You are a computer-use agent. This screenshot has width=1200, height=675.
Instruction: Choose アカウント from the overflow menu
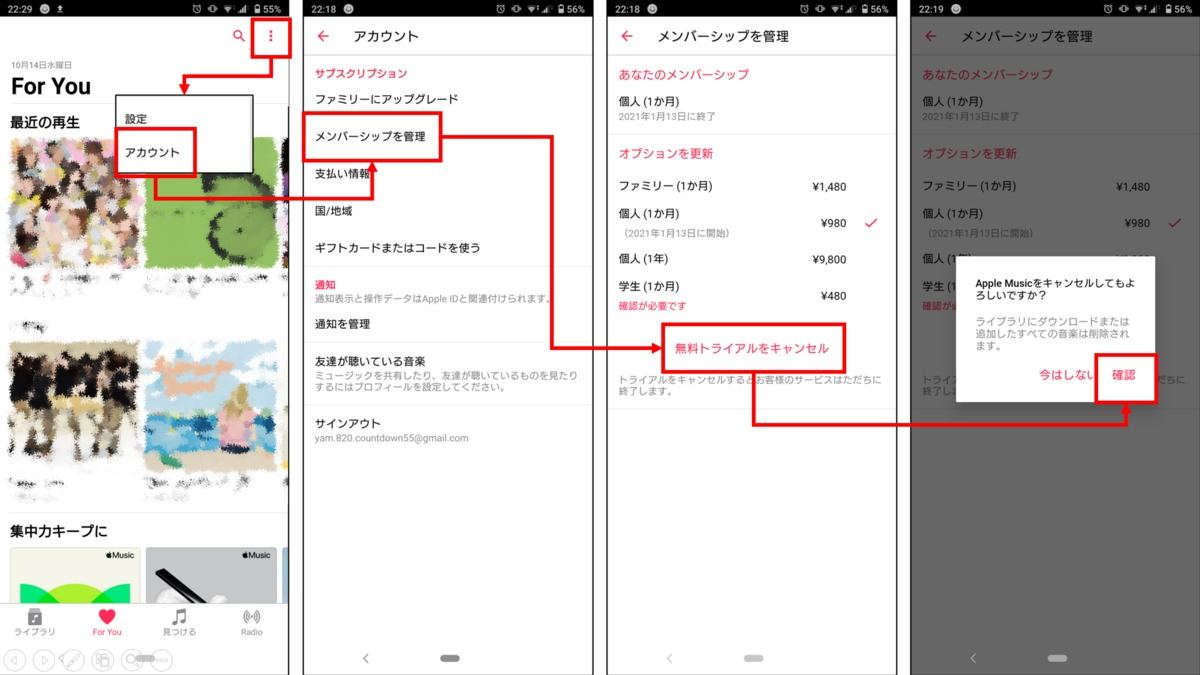152,152
